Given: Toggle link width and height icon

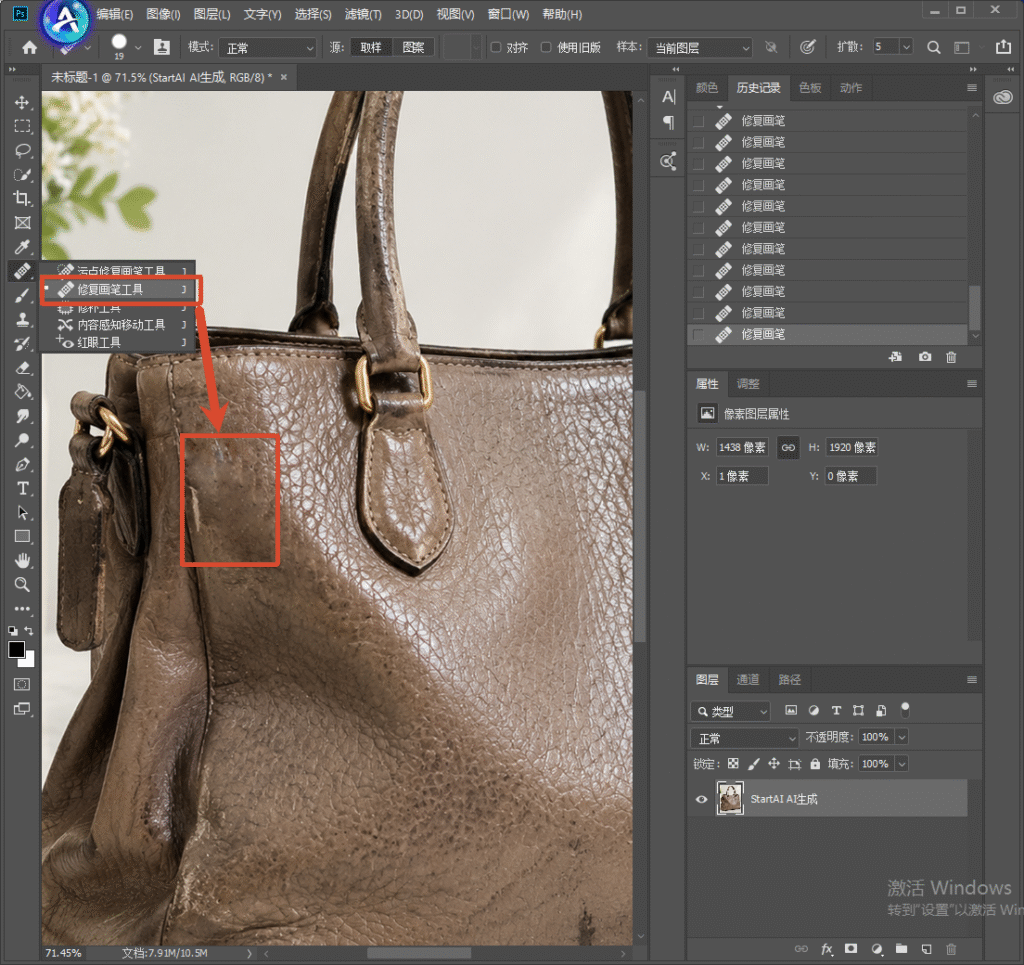Looking at the screenshot, I should pos(788,447).
